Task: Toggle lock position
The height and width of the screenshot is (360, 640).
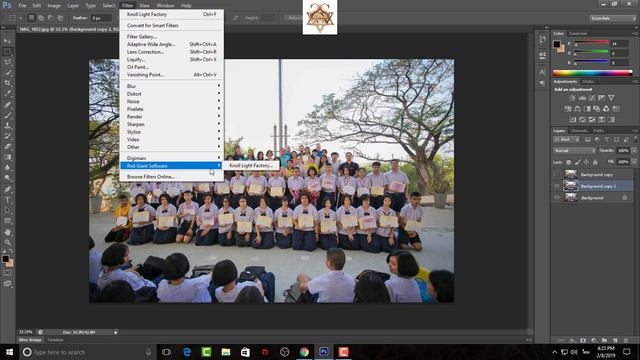Action: click(x=587, y=162)
